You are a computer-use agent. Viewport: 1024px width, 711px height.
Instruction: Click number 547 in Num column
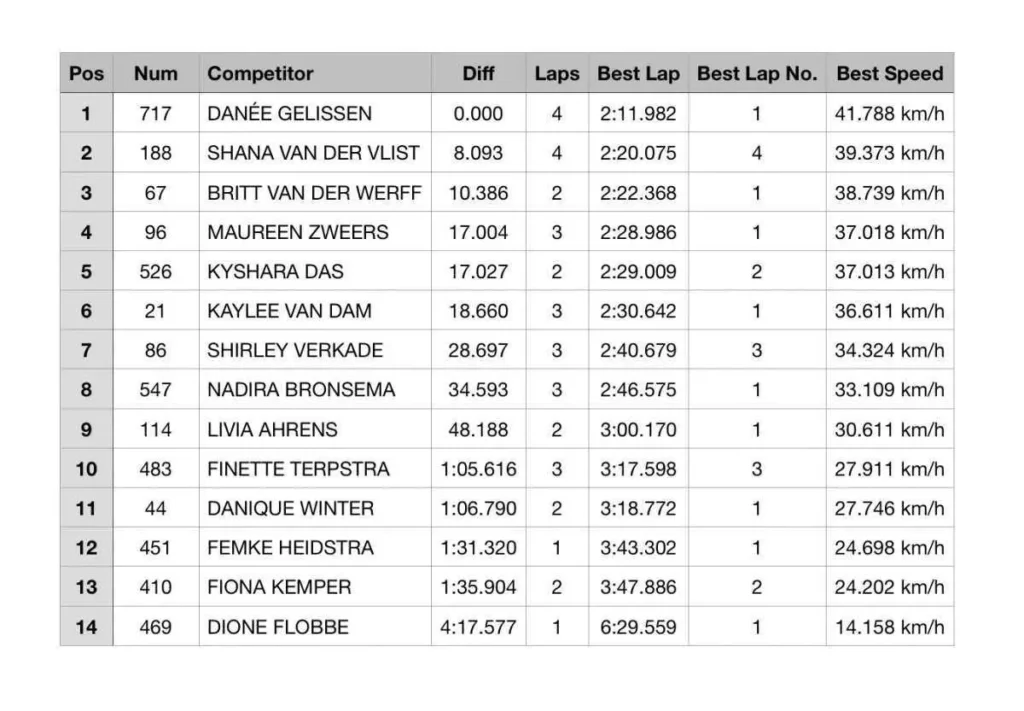pos(155,390)
